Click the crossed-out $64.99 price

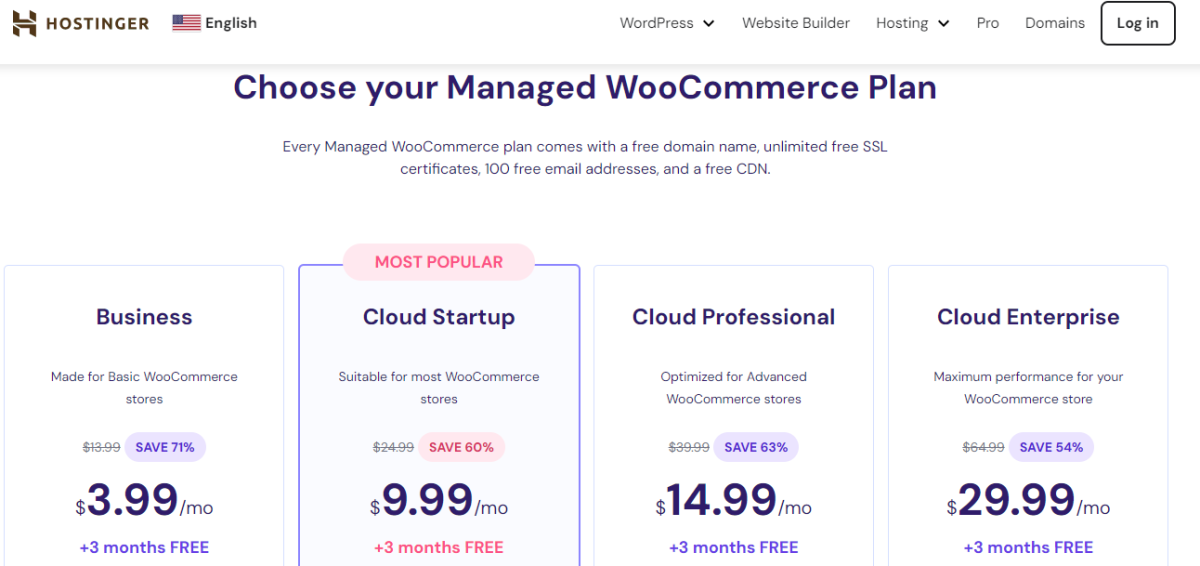984,447
